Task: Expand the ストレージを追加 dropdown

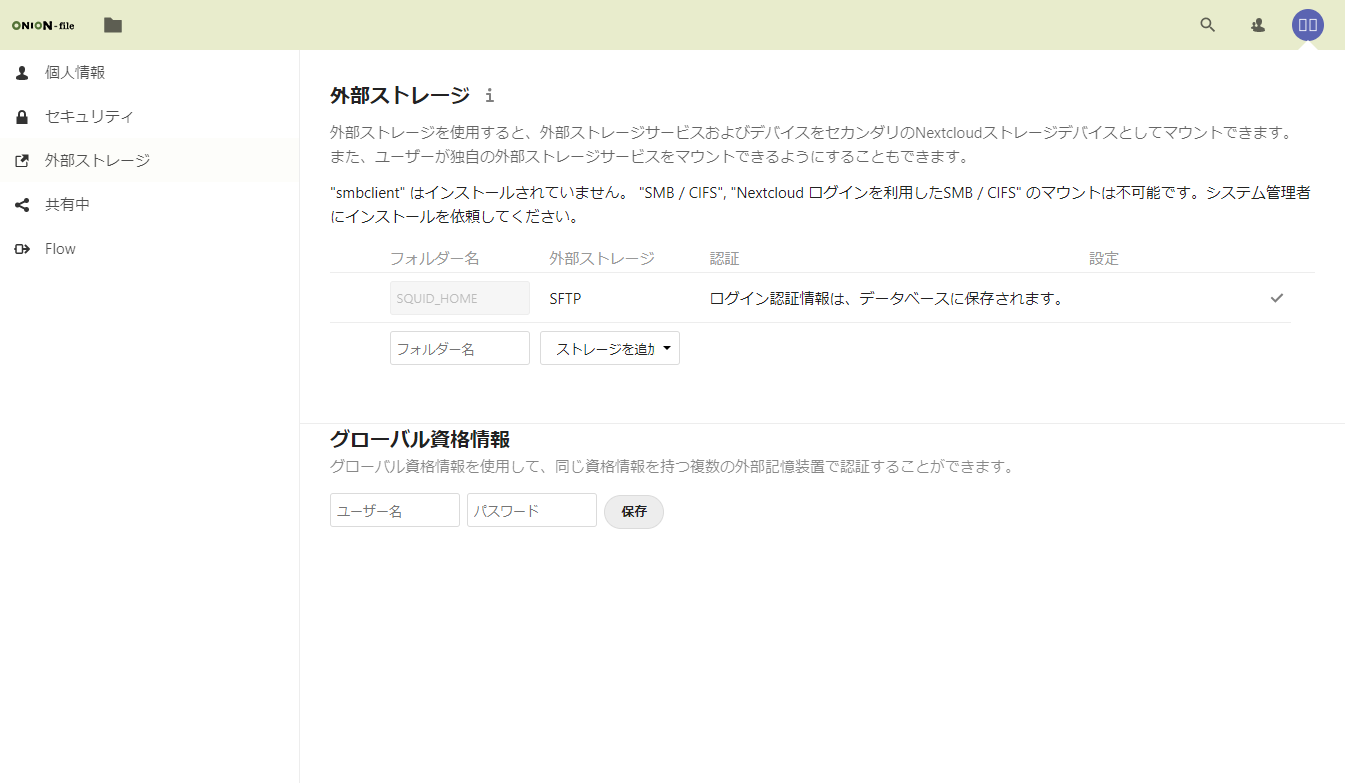Action: [610, 349]
